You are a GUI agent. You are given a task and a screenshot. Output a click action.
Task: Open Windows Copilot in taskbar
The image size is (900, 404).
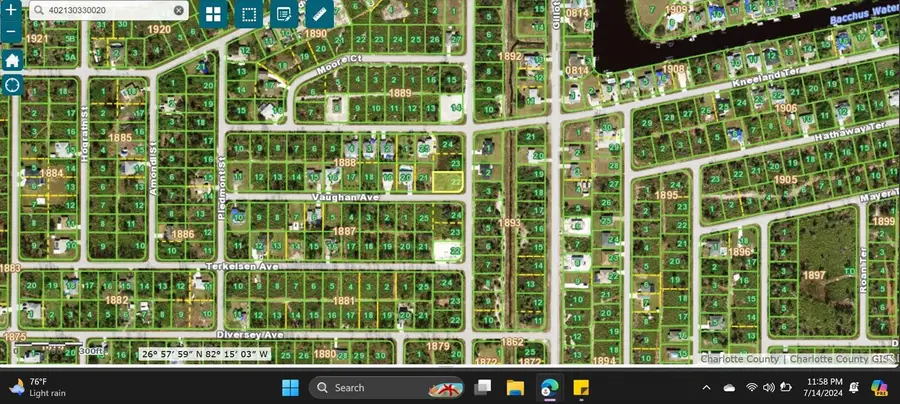(x=879, y=388)
